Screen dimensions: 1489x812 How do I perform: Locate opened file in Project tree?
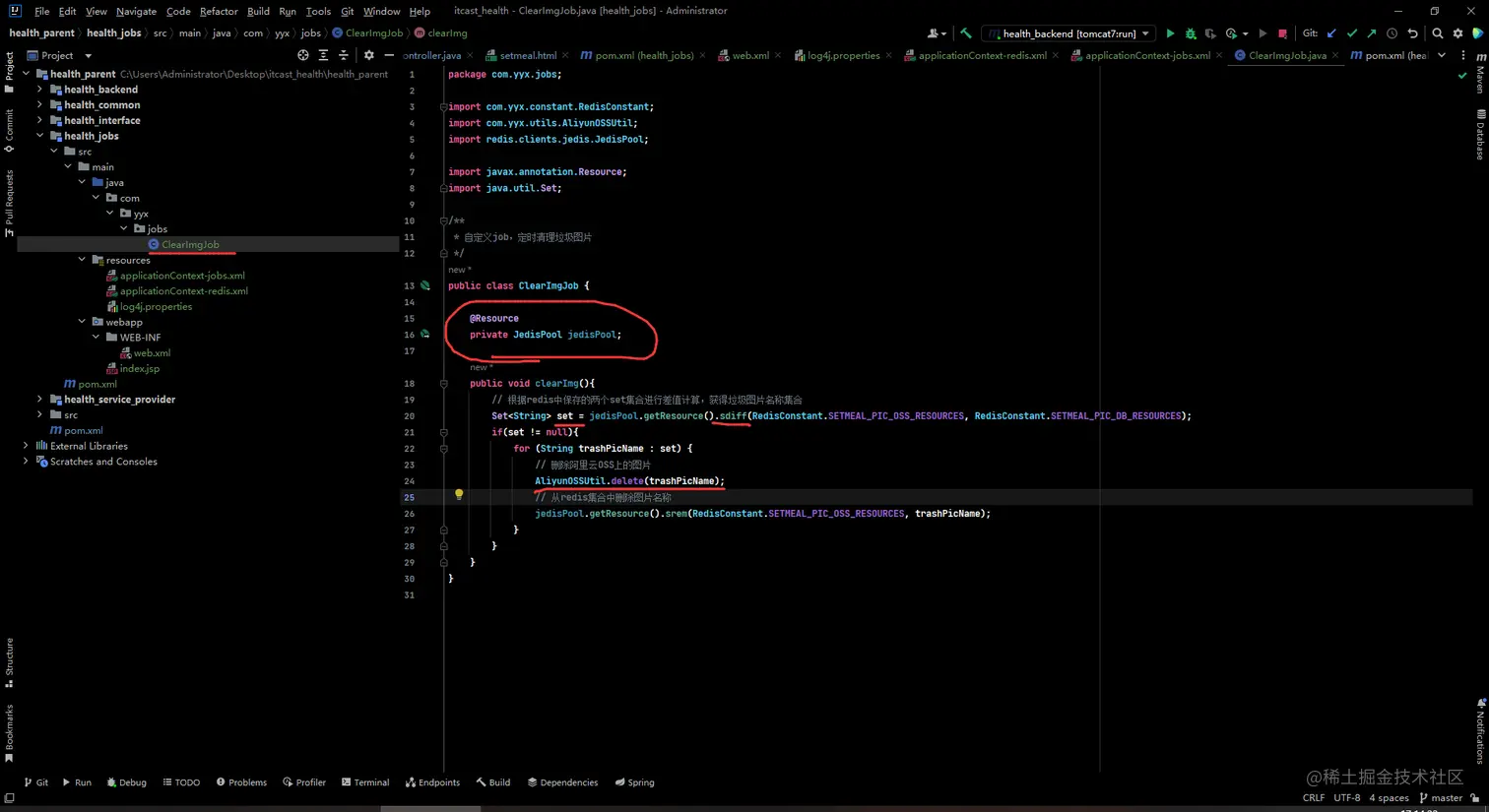[303, 55]
